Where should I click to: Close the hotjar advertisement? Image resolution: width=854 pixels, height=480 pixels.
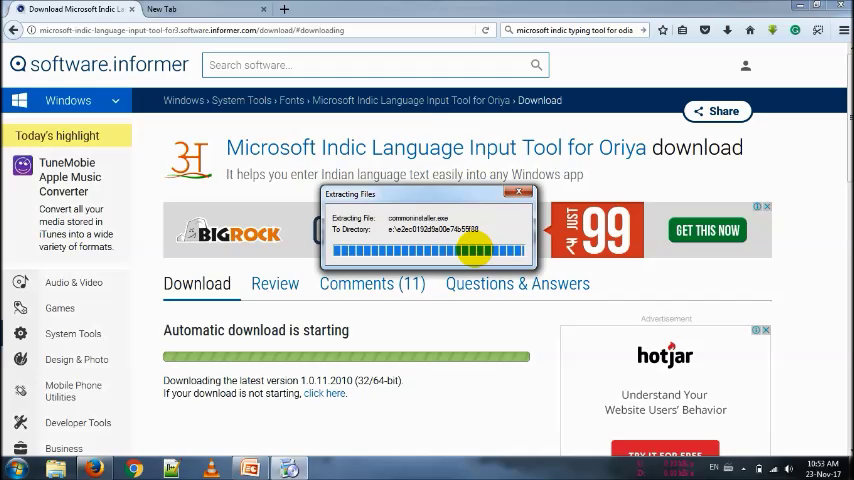(766, 330)
